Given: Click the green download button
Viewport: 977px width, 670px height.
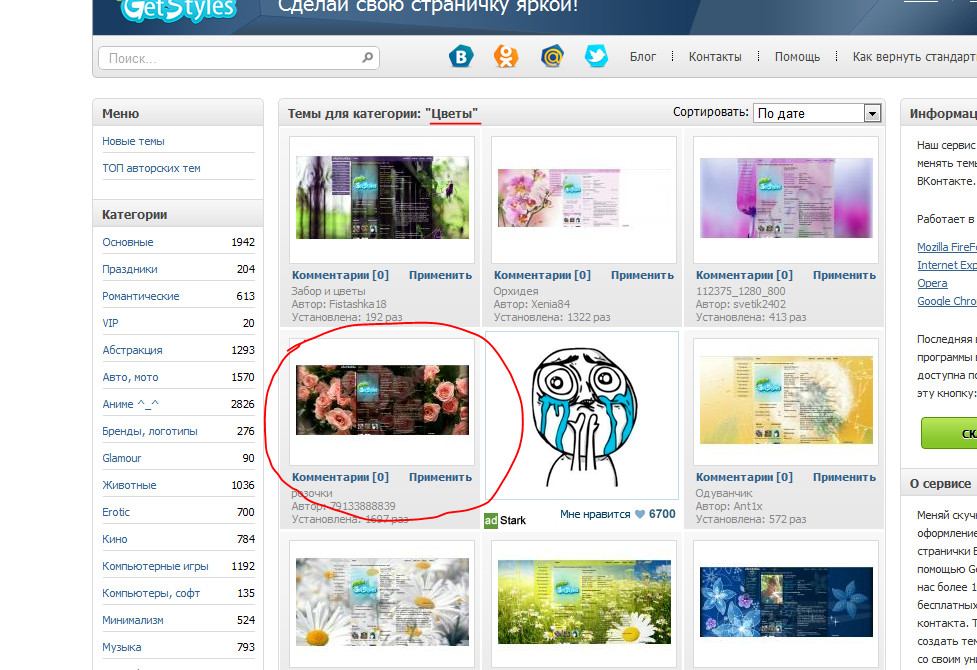Looking at the screenshot, I should coord(949,433).
